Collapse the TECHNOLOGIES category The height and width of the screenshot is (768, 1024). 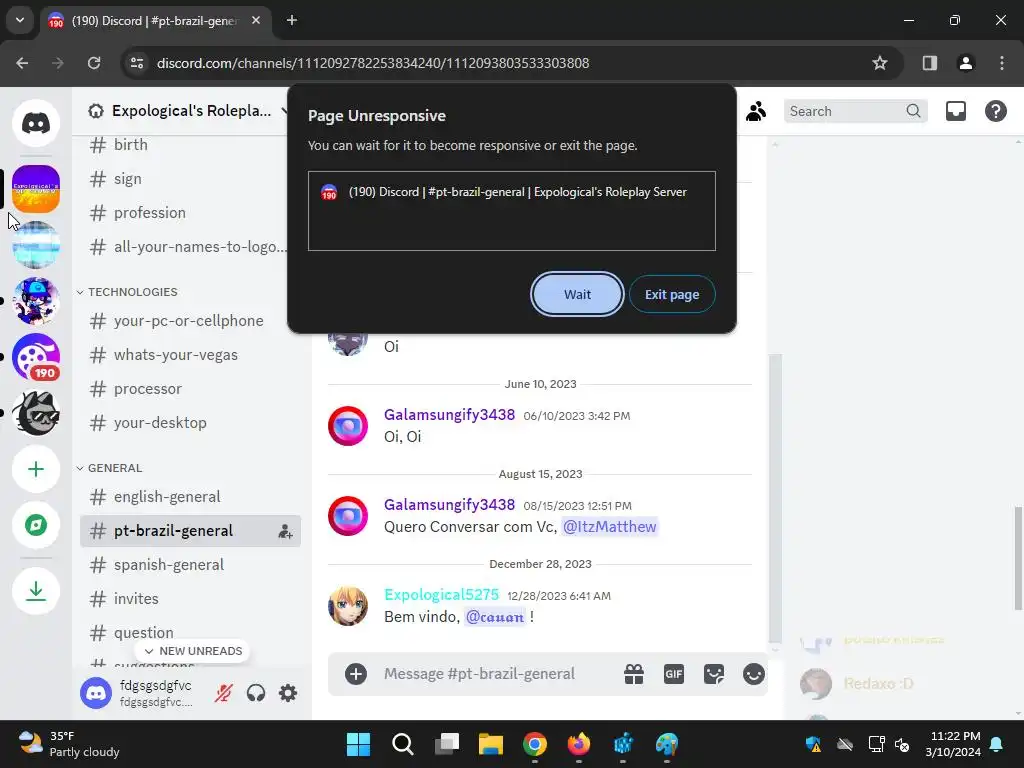127,292
